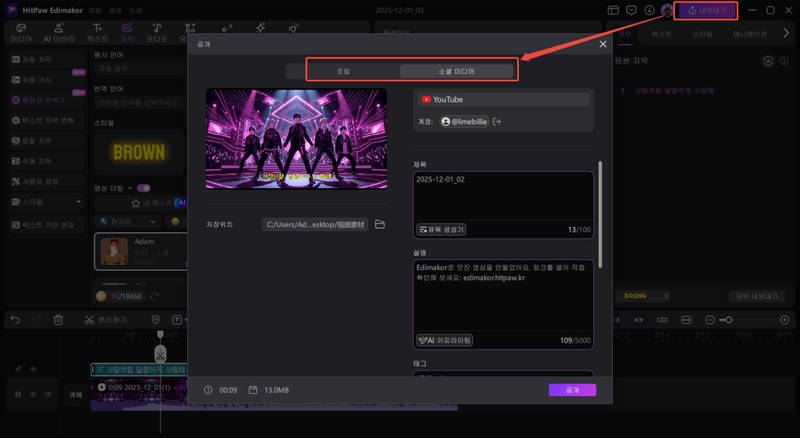
Task: Switch to the 애니메이션 tab in the right panel
Action: pyautogui.click(x=749, y=34)
